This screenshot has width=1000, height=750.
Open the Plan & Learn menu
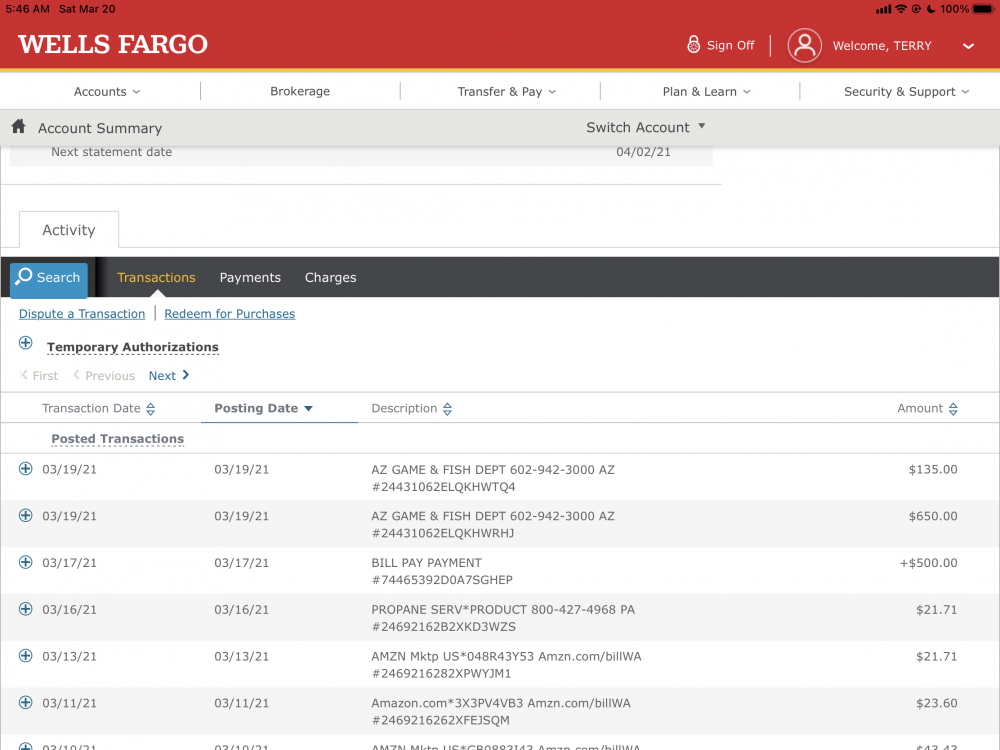pyautogui.click(x=706, y=91)
